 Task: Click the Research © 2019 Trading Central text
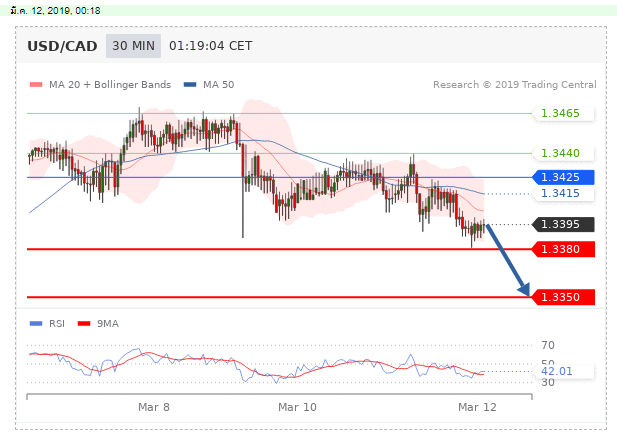(515, 85)
